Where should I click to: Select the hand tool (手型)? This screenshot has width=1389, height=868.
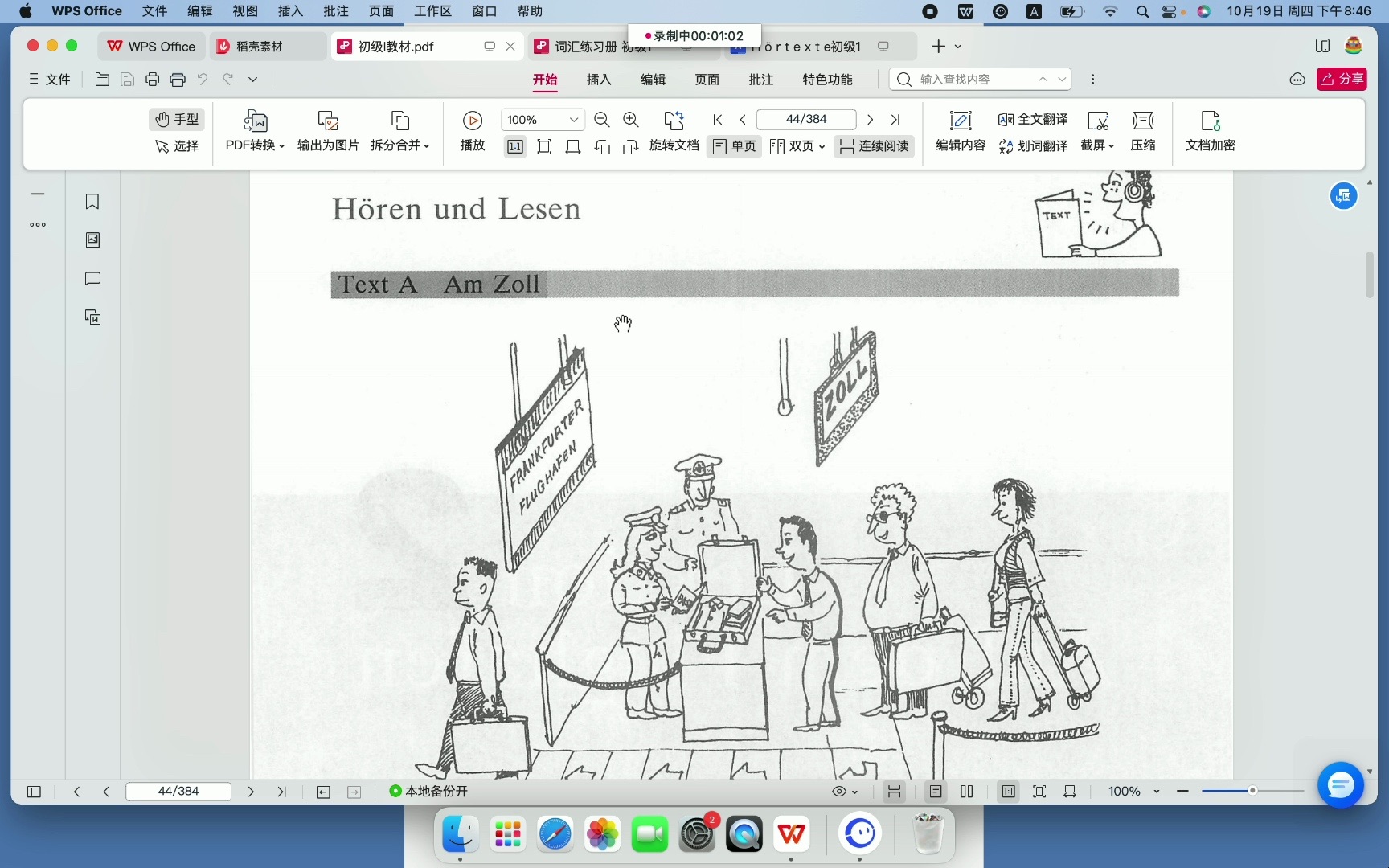click(x=177, y=119)
